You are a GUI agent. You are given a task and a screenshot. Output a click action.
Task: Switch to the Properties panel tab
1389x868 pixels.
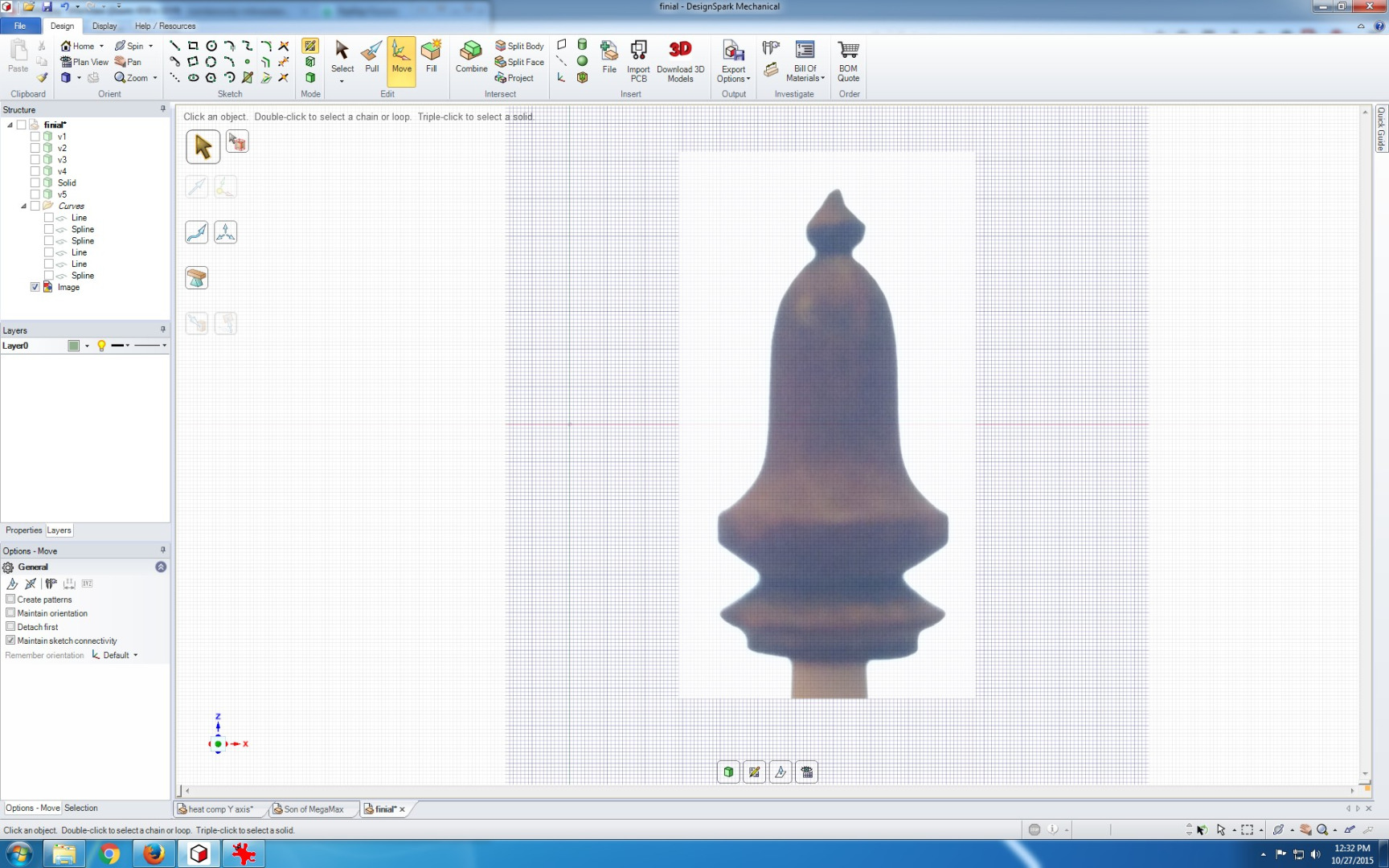pos(23,530)
